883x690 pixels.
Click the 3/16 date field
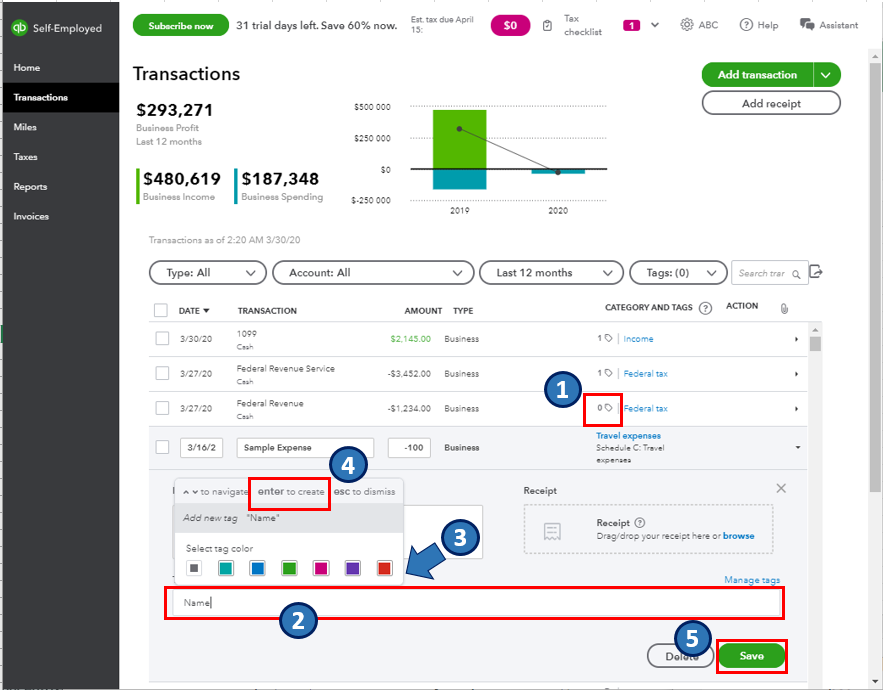click(201, 448)
